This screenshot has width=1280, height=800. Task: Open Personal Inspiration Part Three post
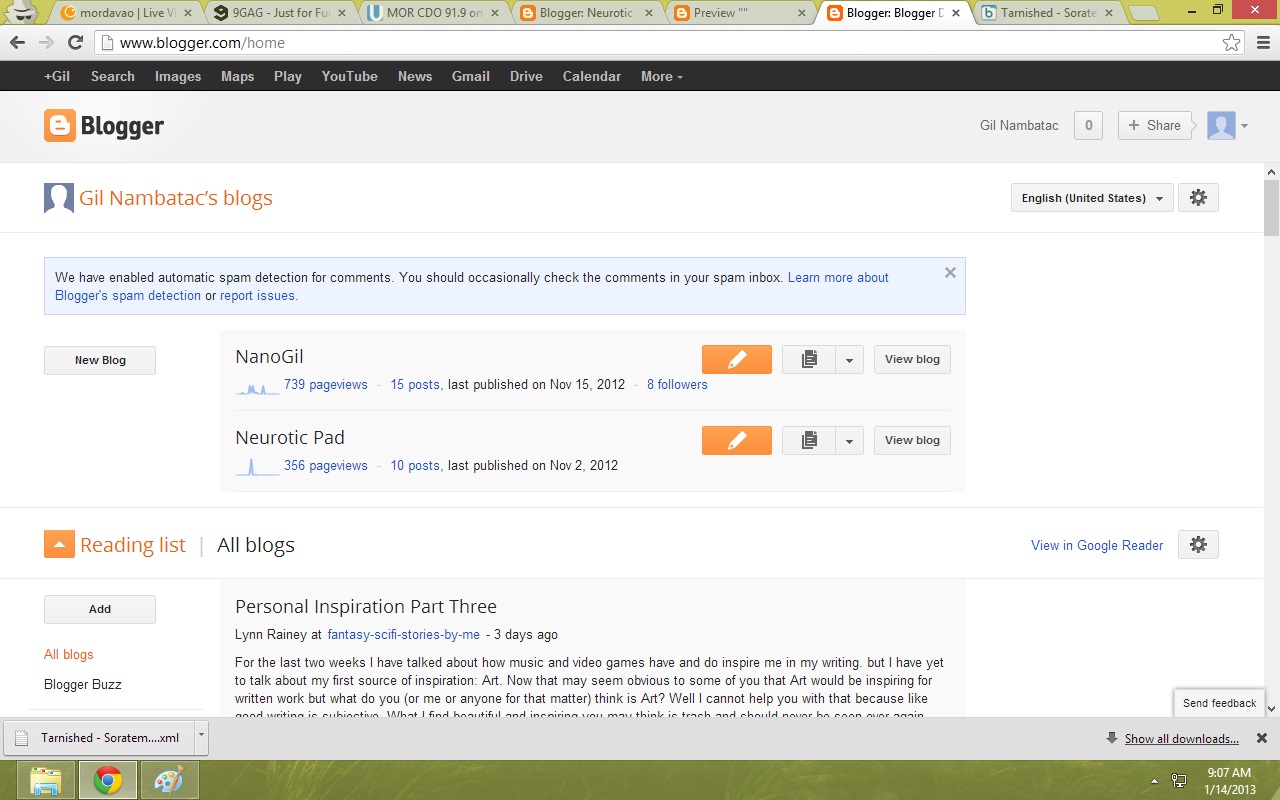point(366,607)
